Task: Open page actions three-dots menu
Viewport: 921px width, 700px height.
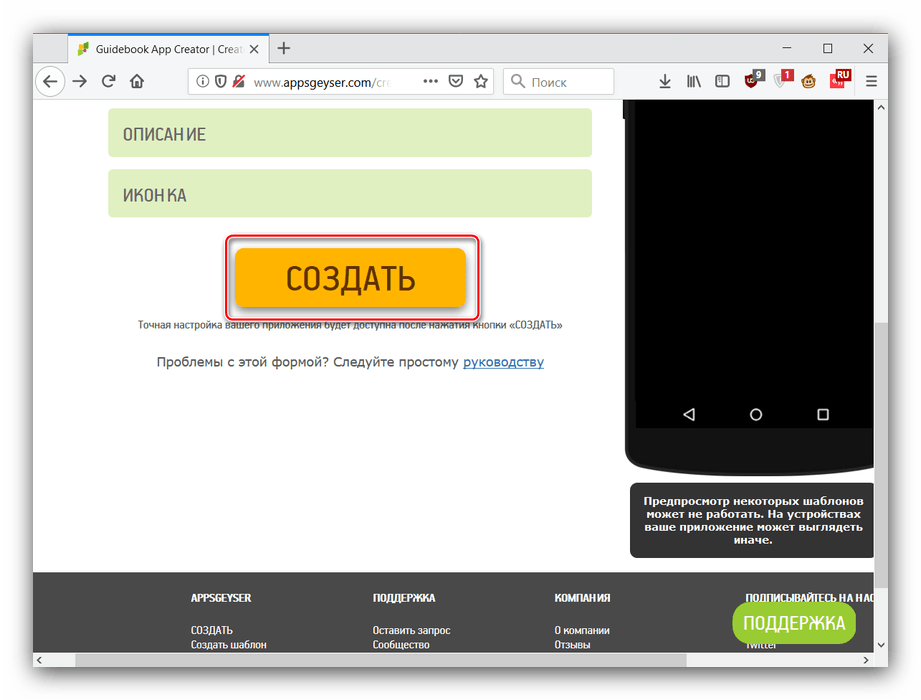Action: [x=431, y=81]
